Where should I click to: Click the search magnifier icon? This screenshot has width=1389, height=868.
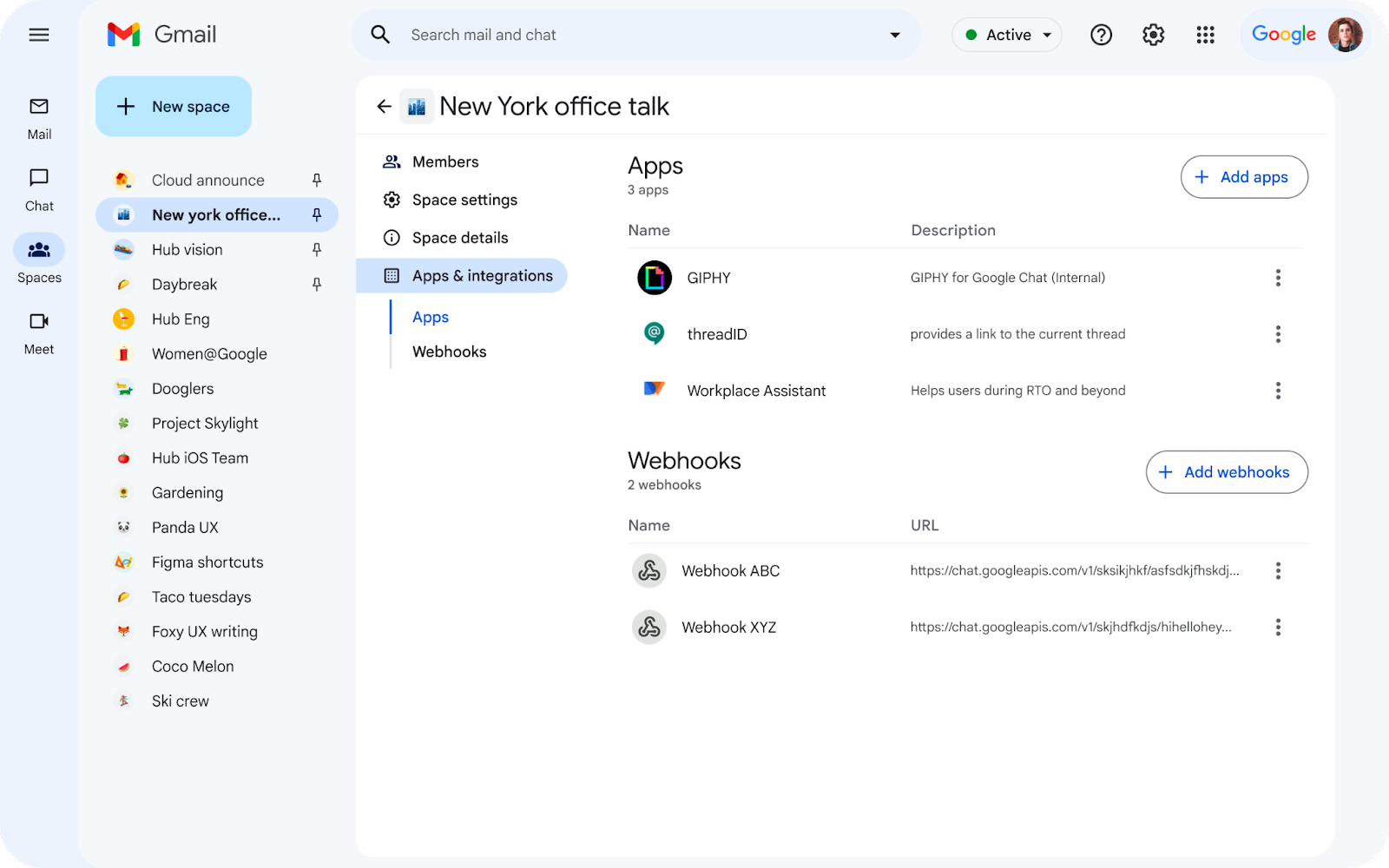(380, 35)
